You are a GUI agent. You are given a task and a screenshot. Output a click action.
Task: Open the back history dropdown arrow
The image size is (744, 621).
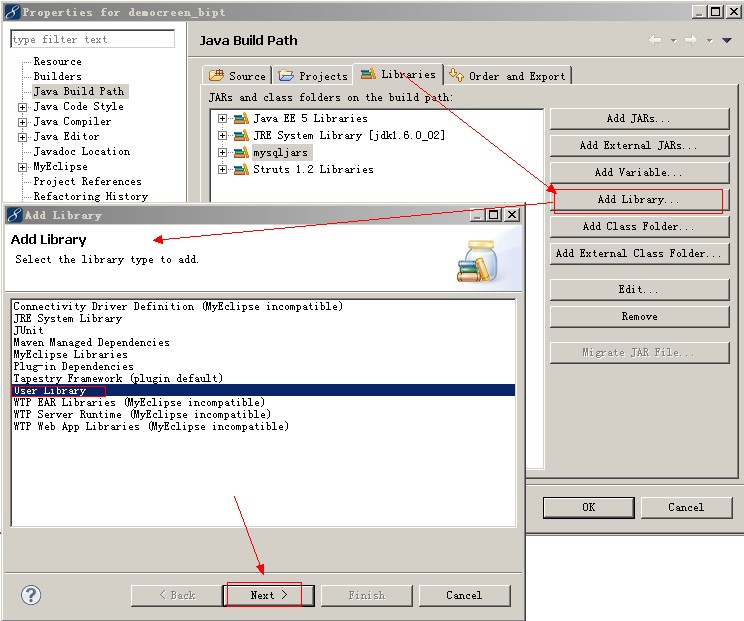(x=673, y=41)
